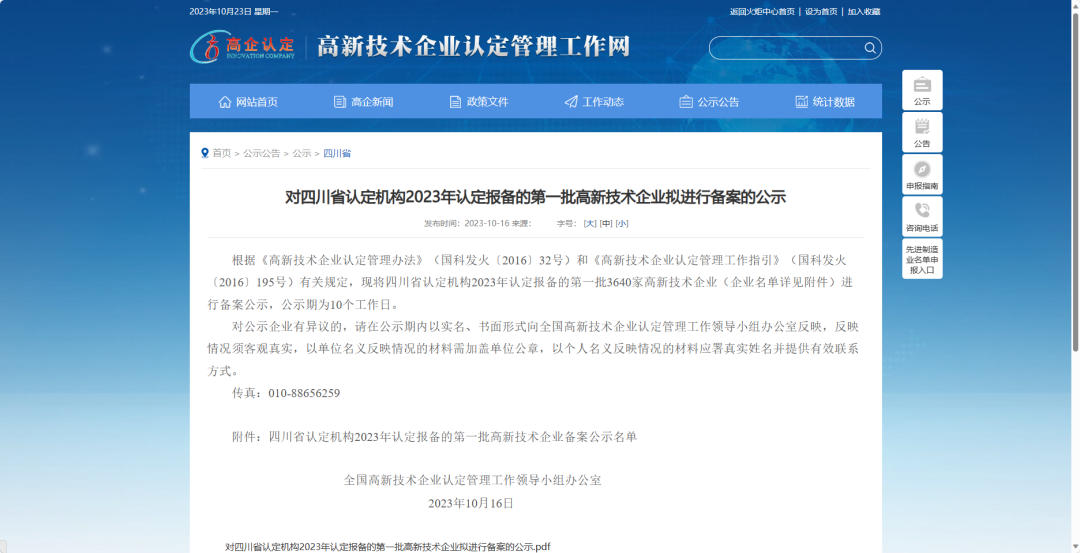This screenshot has width=1080, height=553.
Task: Open 政策文件 navigation item
Action: tap(479, 102)
